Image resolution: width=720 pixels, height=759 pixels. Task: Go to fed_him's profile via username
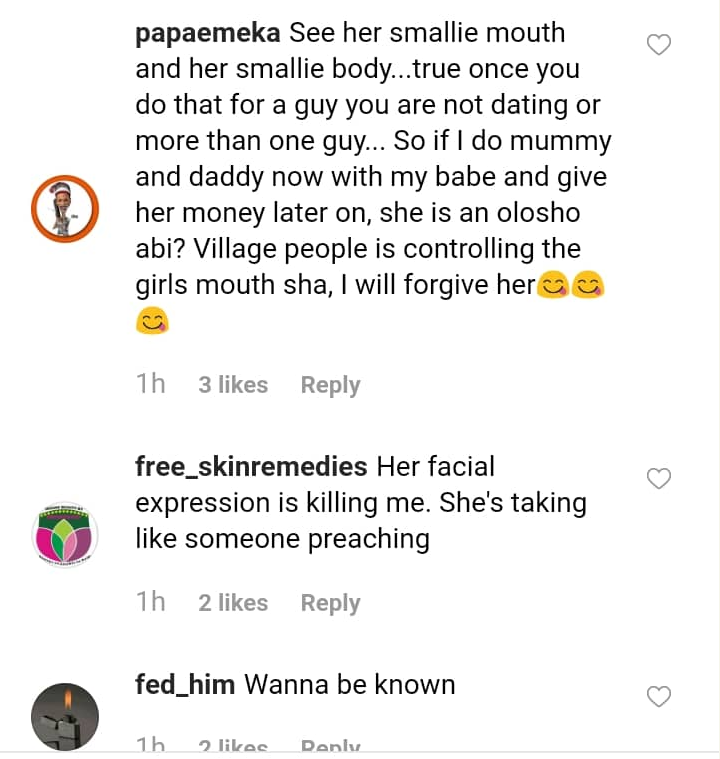pos(185,685)
